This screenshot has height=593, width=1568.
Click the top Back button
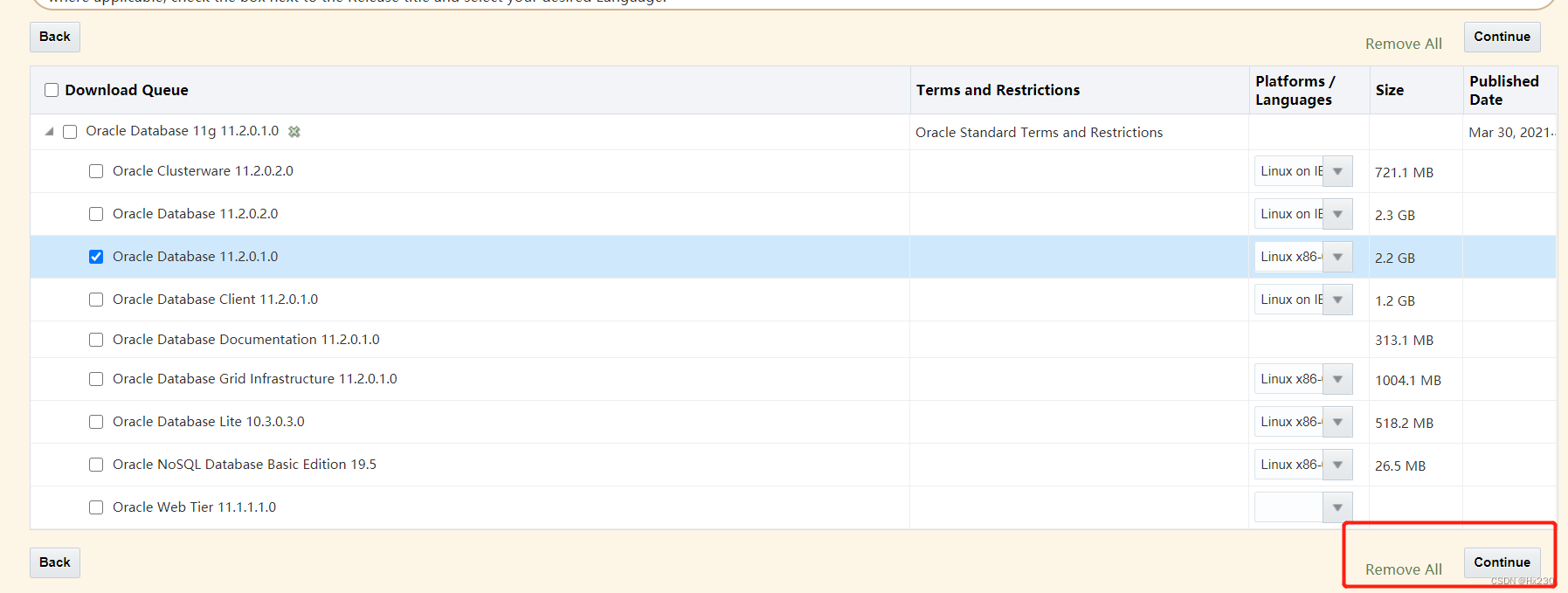(x=55, y=37)
